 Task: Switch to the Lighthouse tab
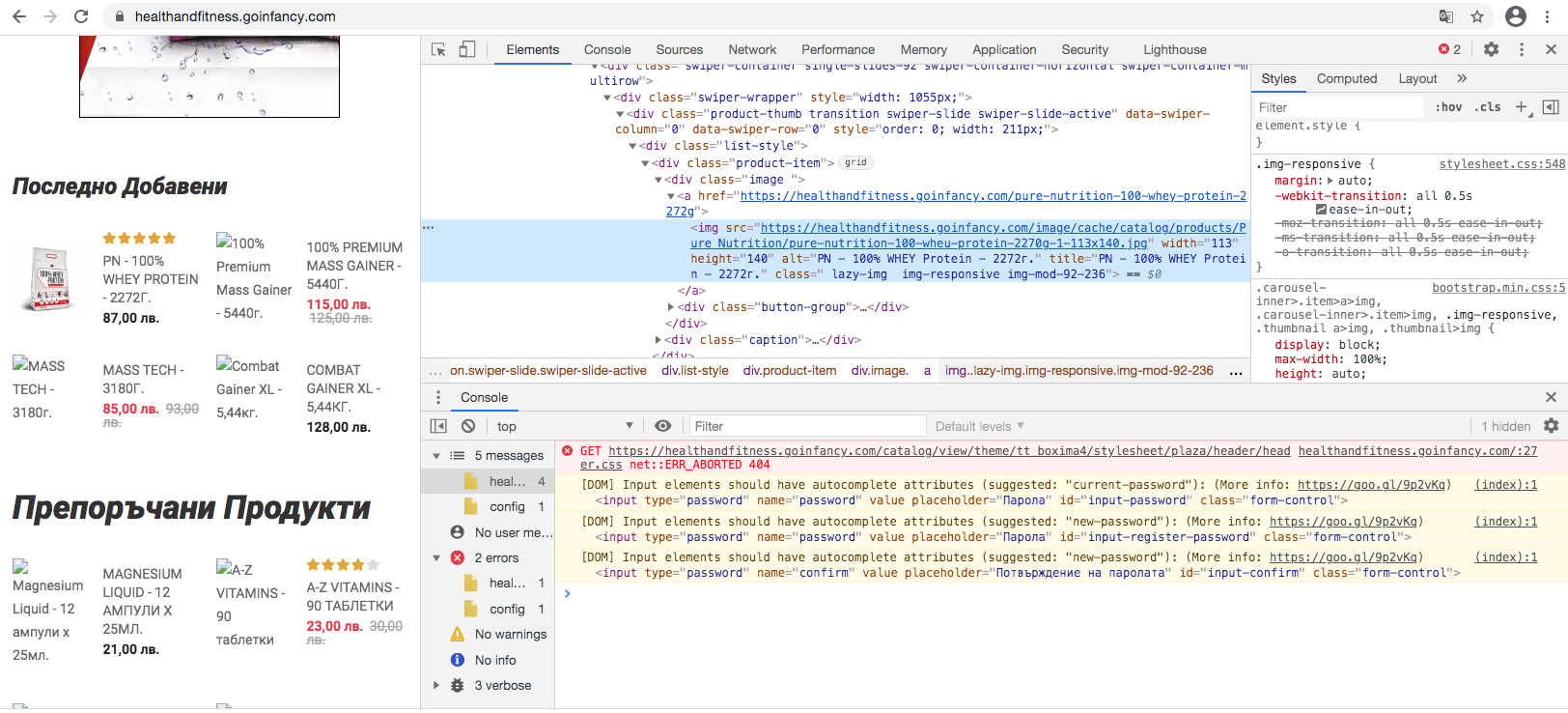click(x=1175, y=49)
